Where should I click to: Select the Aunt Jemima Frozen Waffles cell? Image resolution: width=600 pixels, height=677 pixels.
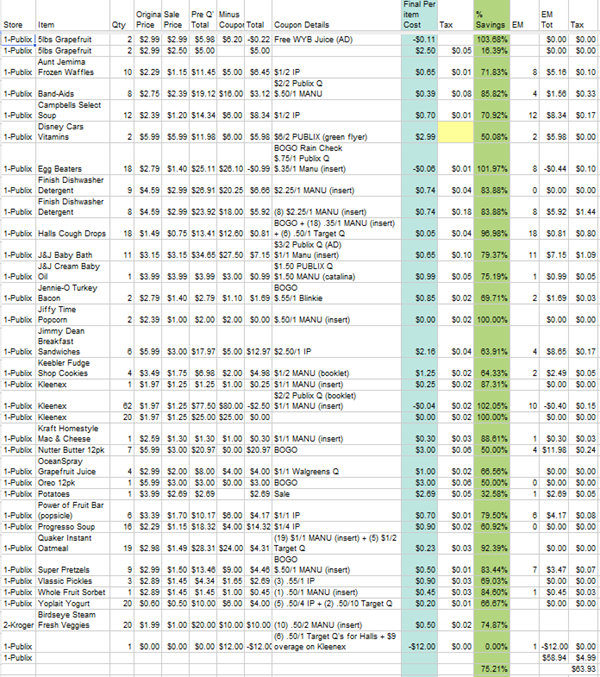(x=73, y=67)
